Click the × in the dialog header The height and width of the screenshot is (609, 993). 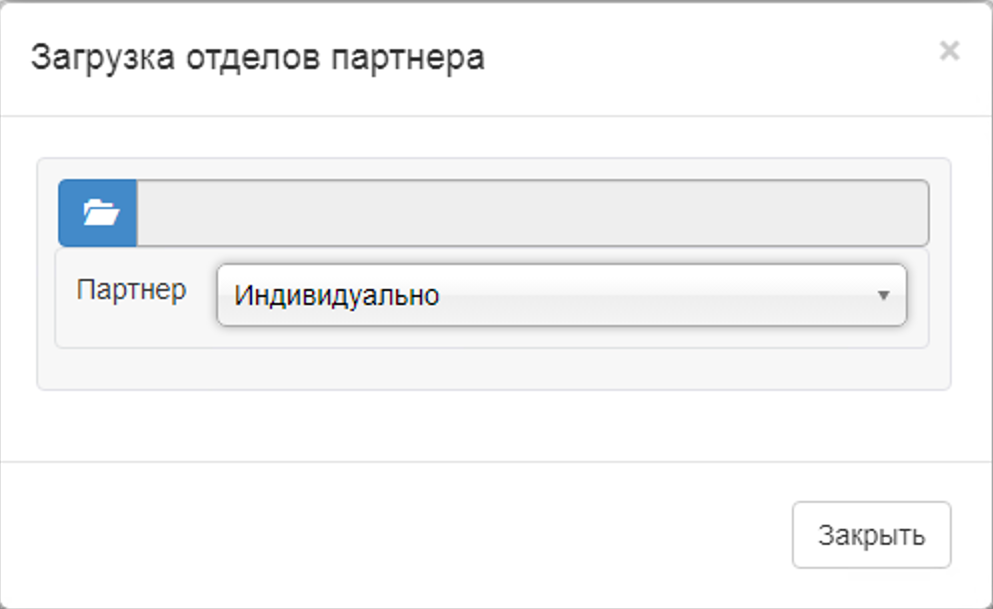pyautogui.click(x=949, y=51)
